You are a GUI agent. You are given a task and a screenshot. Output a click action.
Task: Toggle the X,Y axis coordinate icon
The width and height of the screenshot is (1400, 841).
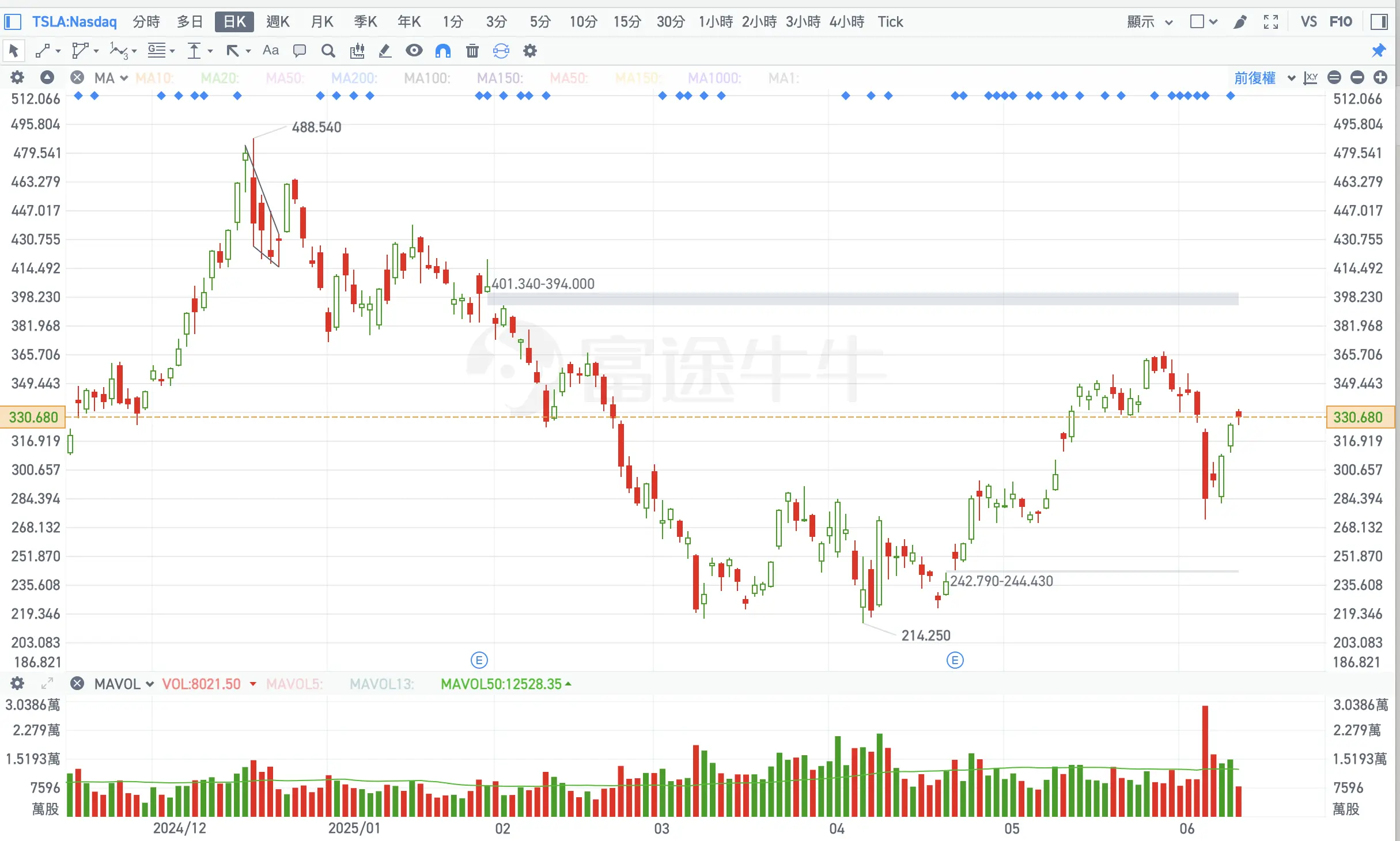(x=1311, y=78)
